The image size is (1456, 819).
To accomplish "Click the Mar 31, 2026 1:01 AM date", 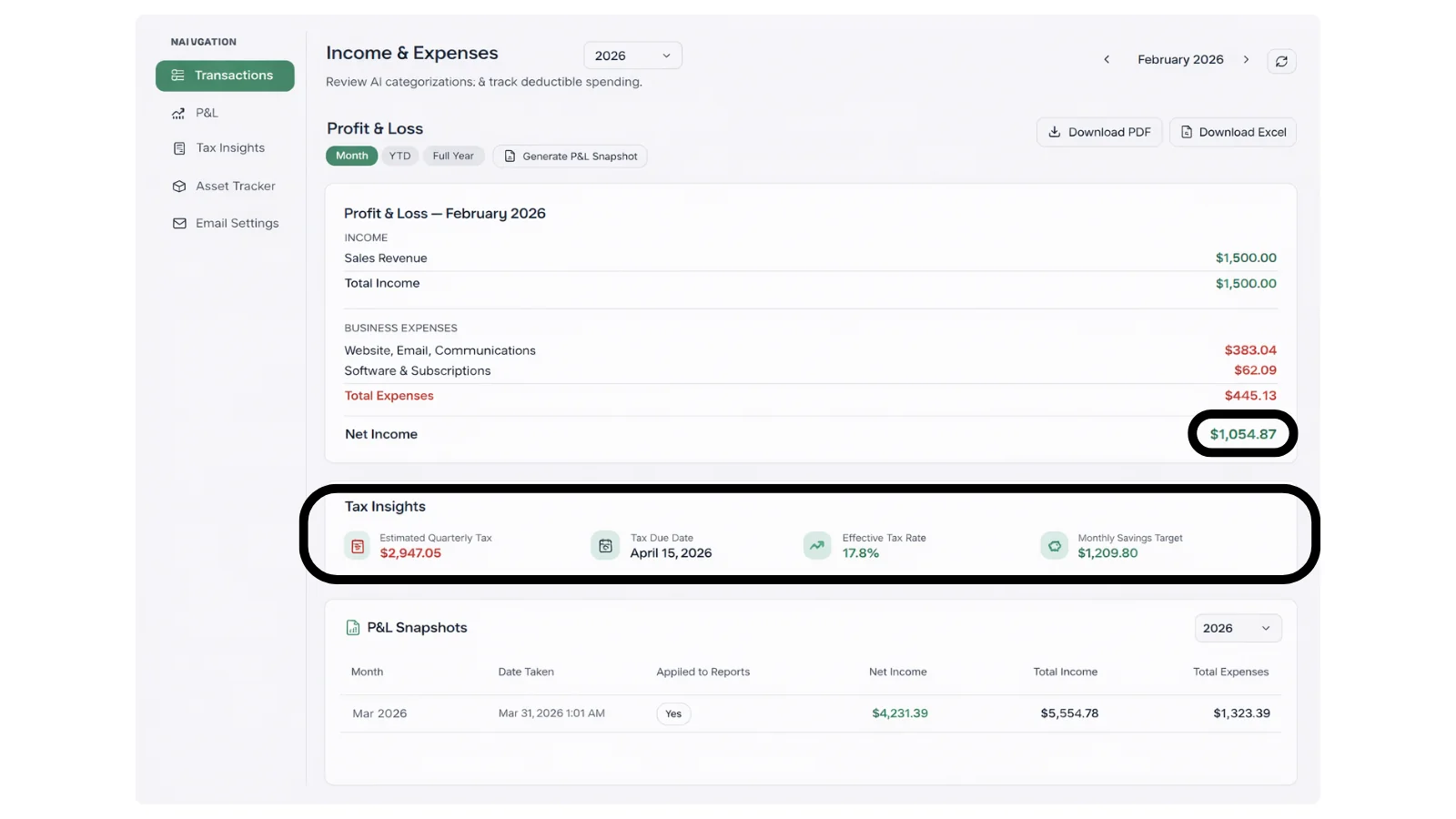I will pyautogui.click(x=551, y=713).
